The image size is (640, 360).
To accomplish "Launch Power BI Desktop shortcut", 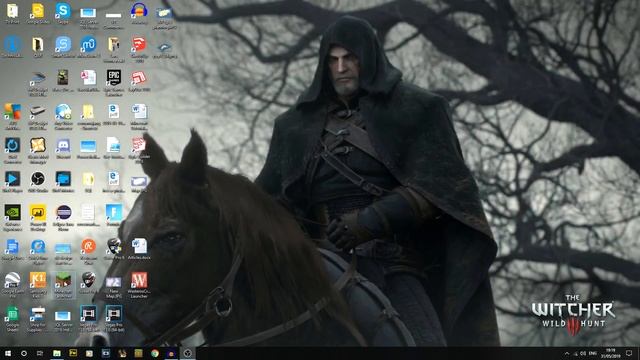I will [x=38, y=218].
